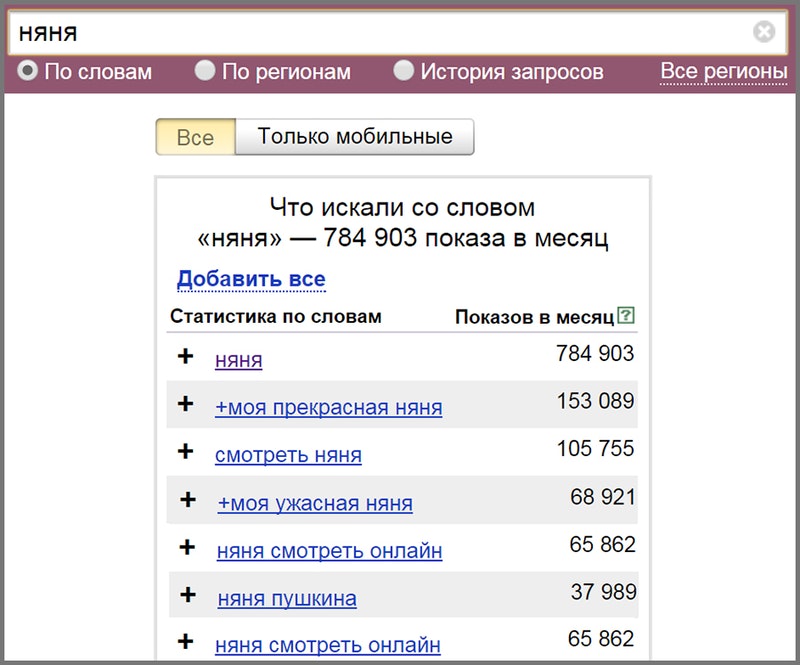This screenshot has width=800, height=665.
Task: Click into the search field containing 'няня'
Action: (x=380, y=33)
